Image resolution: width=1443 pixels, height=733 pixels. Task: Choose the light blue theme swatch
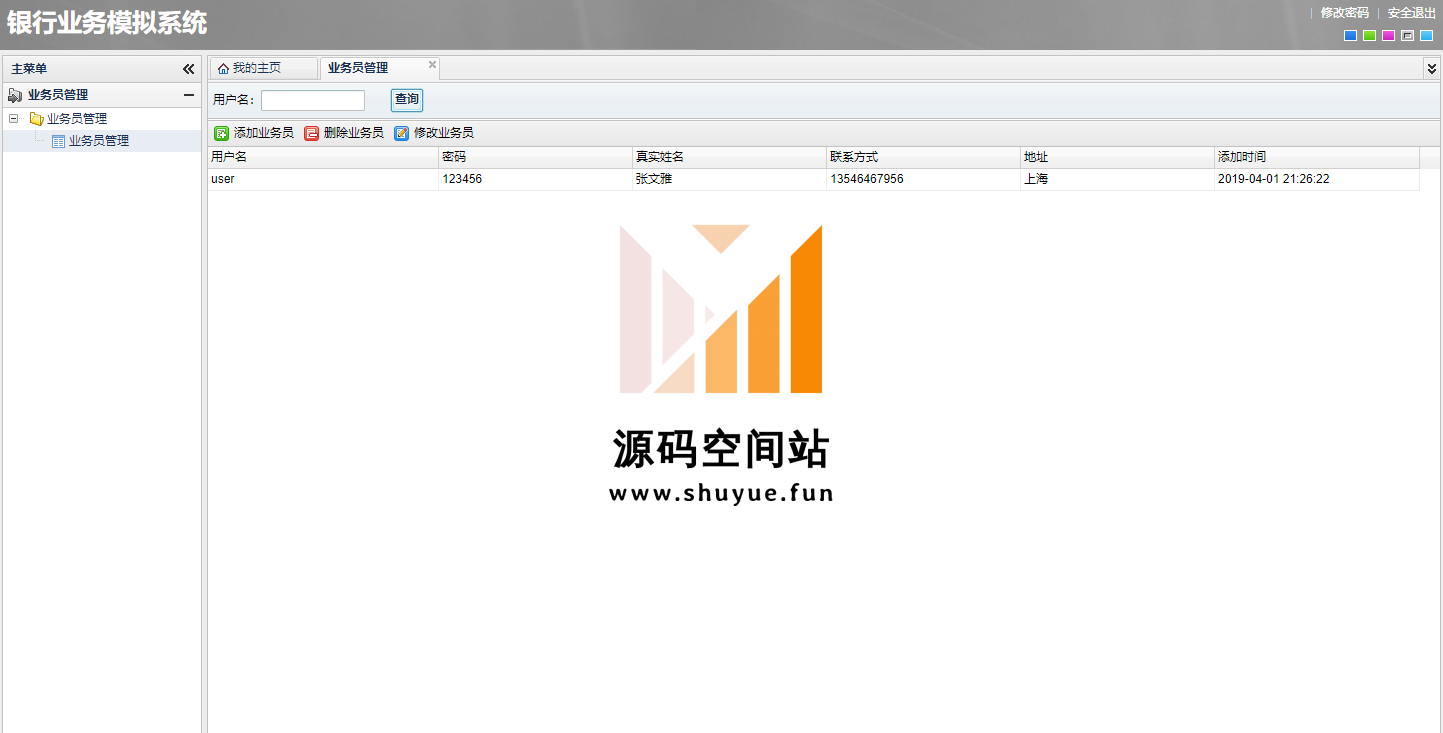tap(1426, 36)
